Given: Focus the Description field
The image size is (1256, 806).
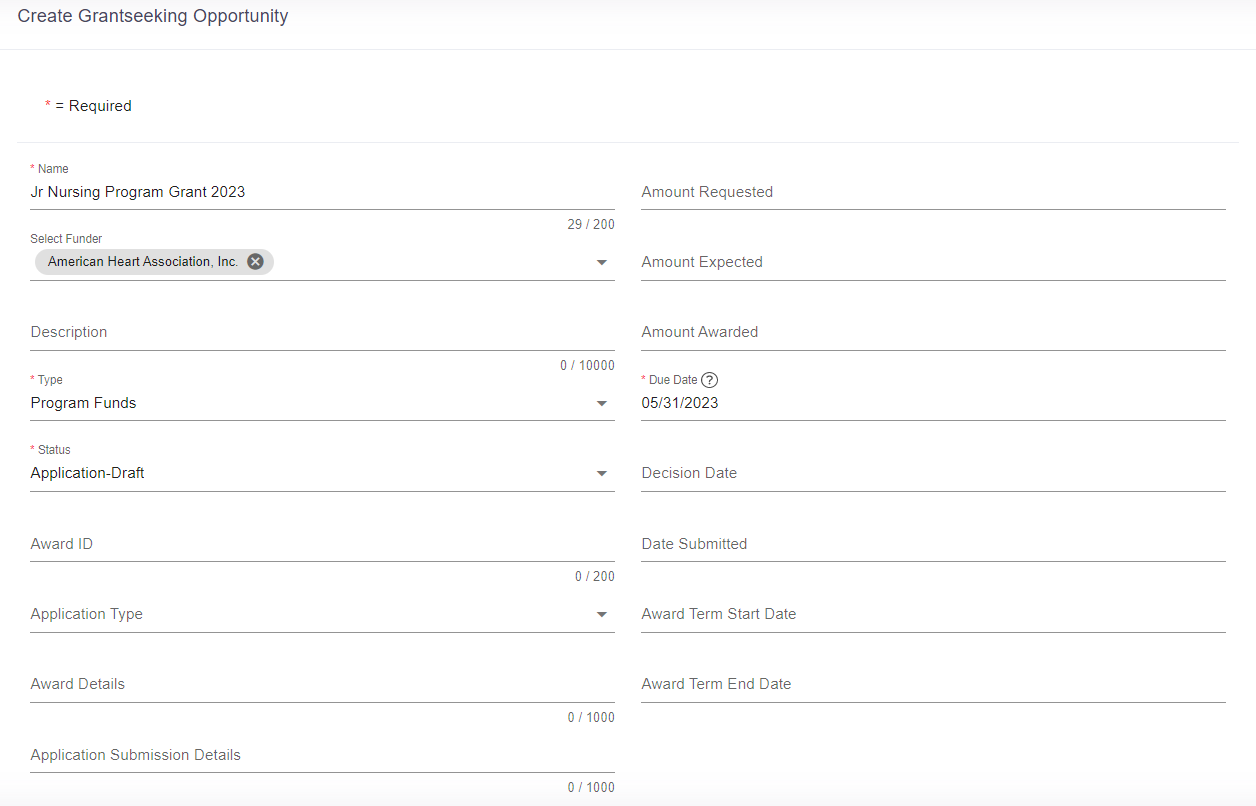Looking at the screenshot, I should point(322,332).
